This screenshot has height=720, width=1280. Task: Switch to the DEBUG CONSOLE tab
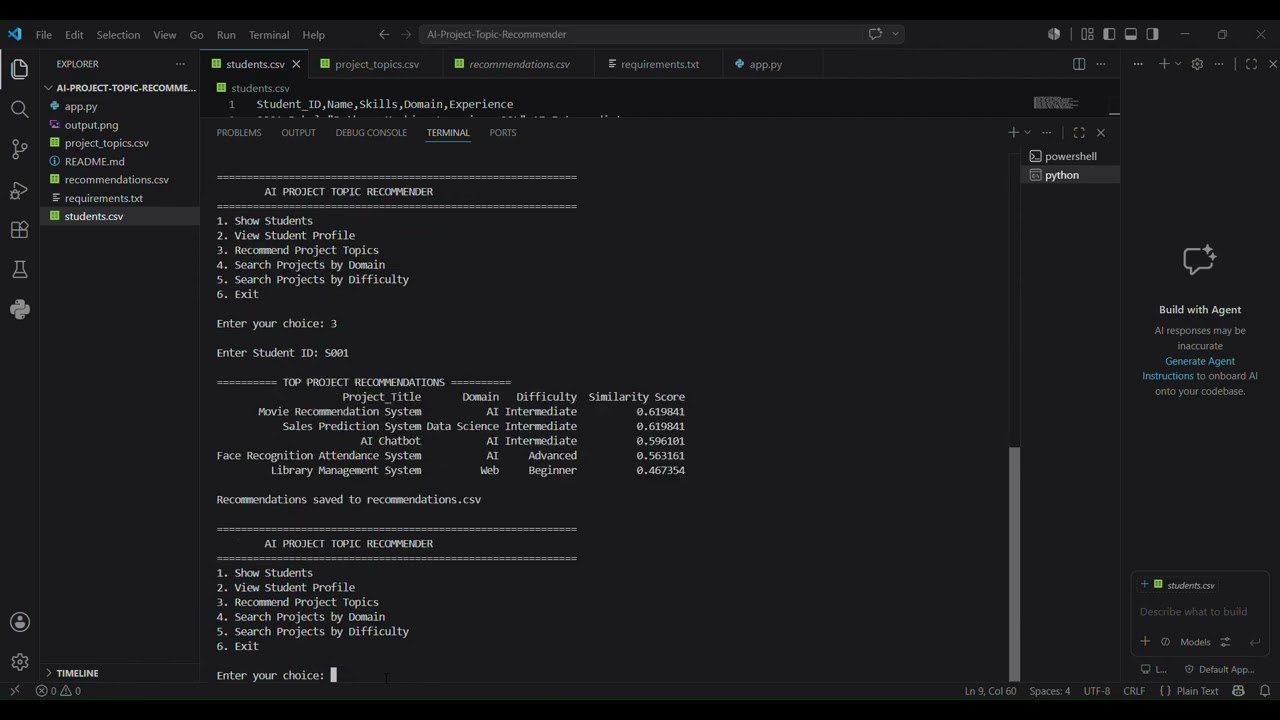coord(371,132)
